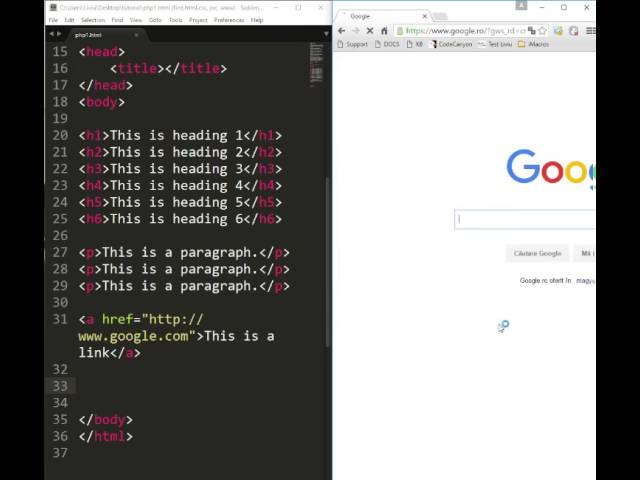The image size is (640, 480).
Task: Click the Sublime editor vertical scrollbar
Action: (x=328, y=261)
